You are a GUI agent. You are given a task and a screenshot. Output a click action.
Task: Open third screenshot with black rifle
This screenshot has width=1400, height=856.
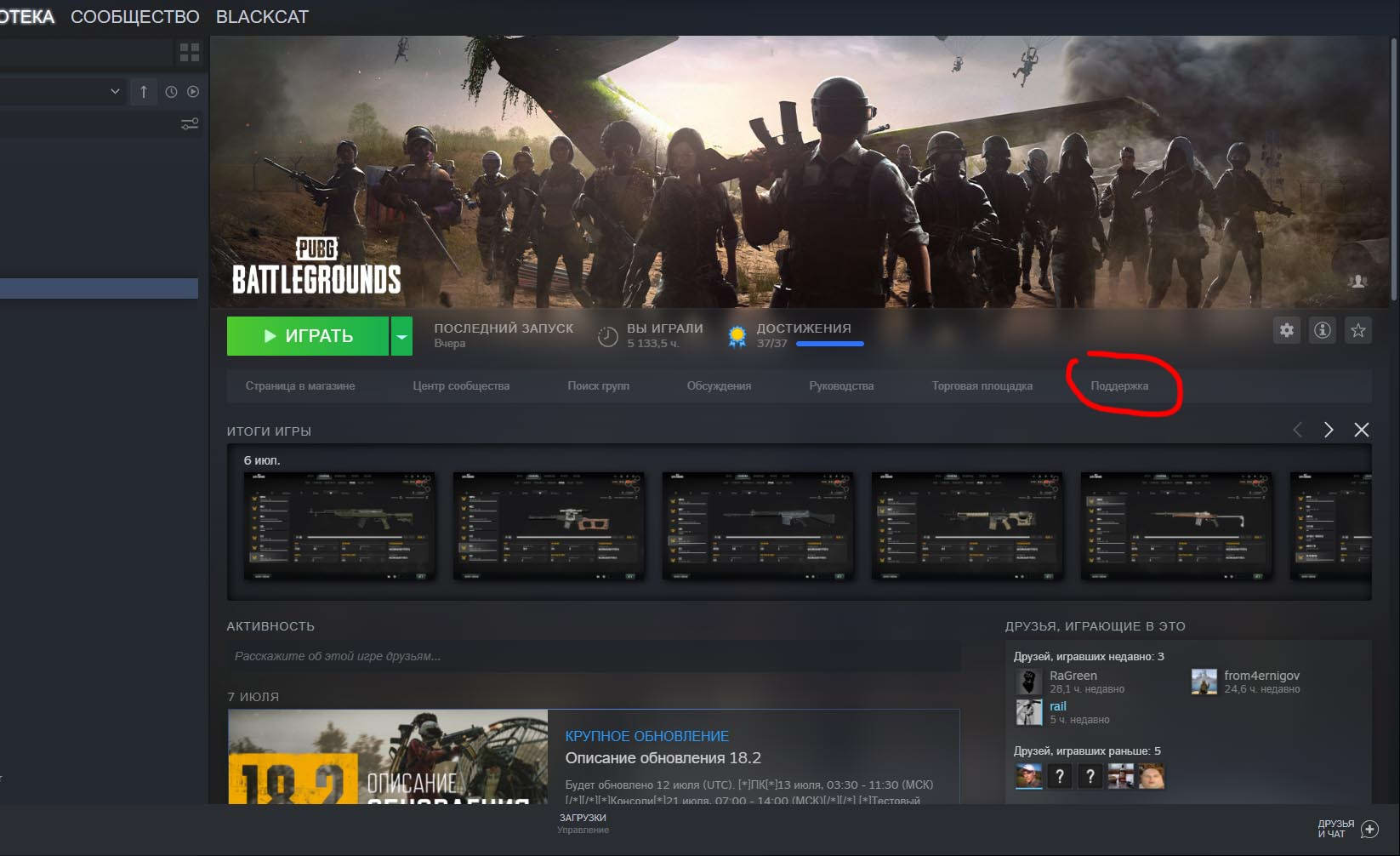[758, 527]
